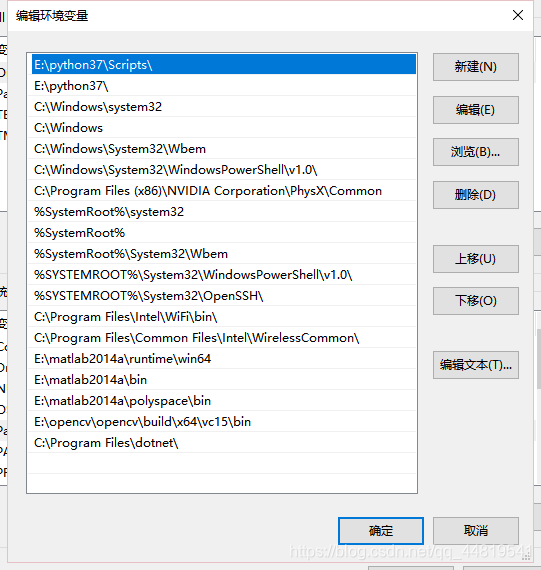Select E:\matlab2014a\polyspace\bin entry

[222, 401]
